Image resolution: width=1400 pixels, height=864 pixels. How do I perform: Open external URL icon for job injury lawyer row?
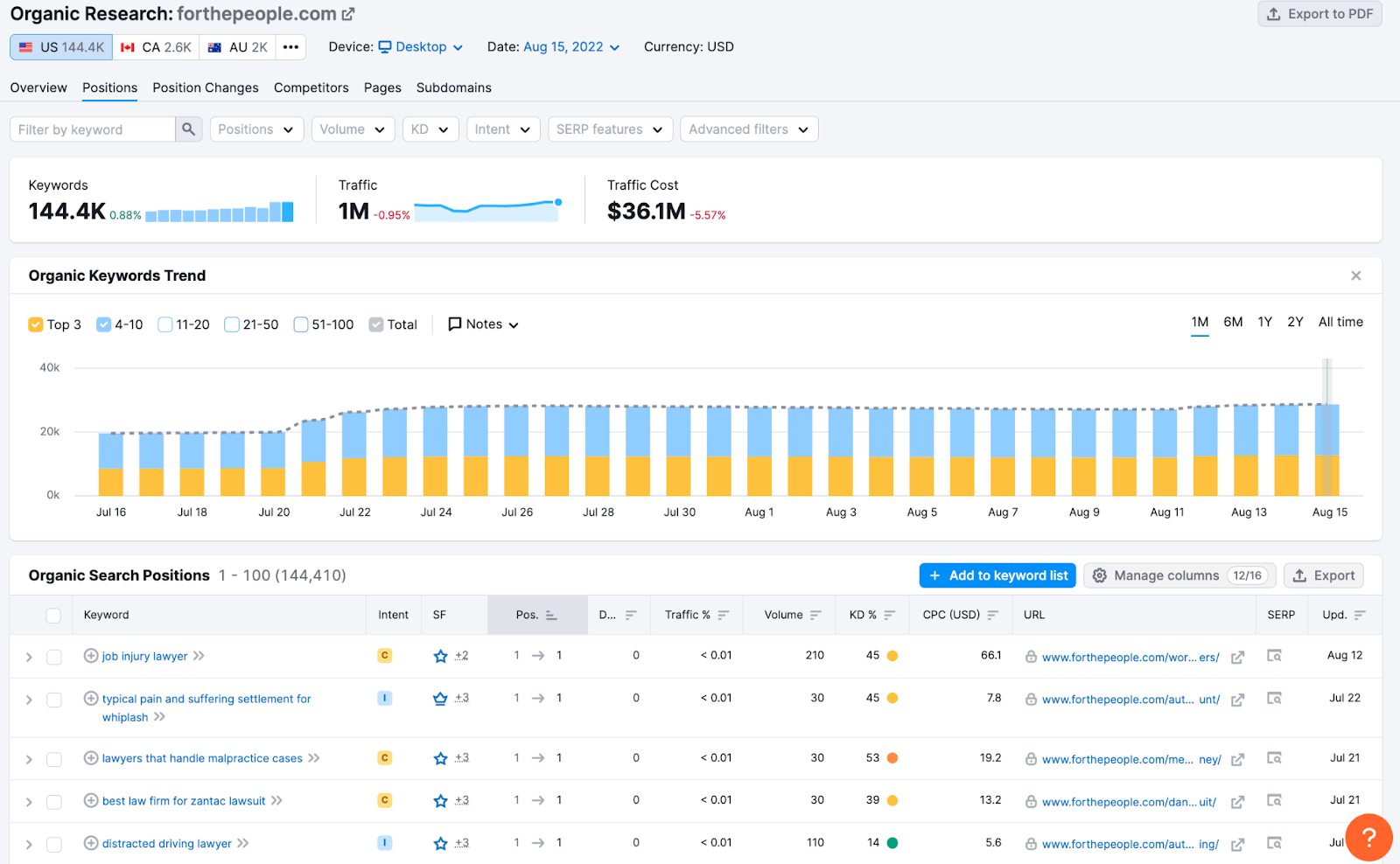(x=1237, y=658)
